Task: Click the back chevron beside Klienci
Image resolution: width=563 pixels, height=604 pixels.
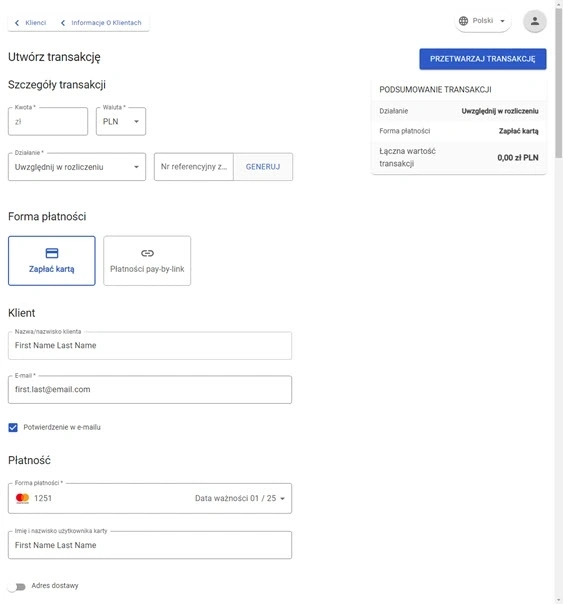Action: (x=17, y=23)
